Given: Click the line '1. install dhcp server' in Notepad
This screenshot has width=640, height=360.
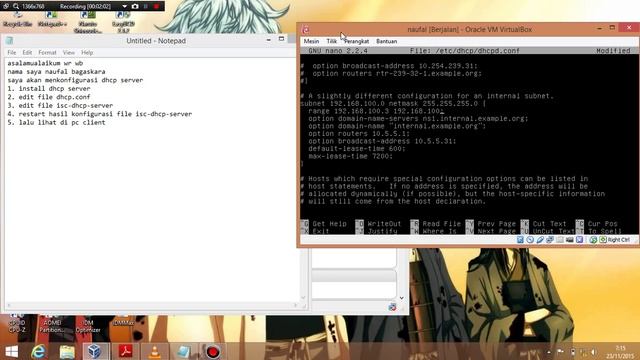Looking at the screenshot, I should click(49, 89).
